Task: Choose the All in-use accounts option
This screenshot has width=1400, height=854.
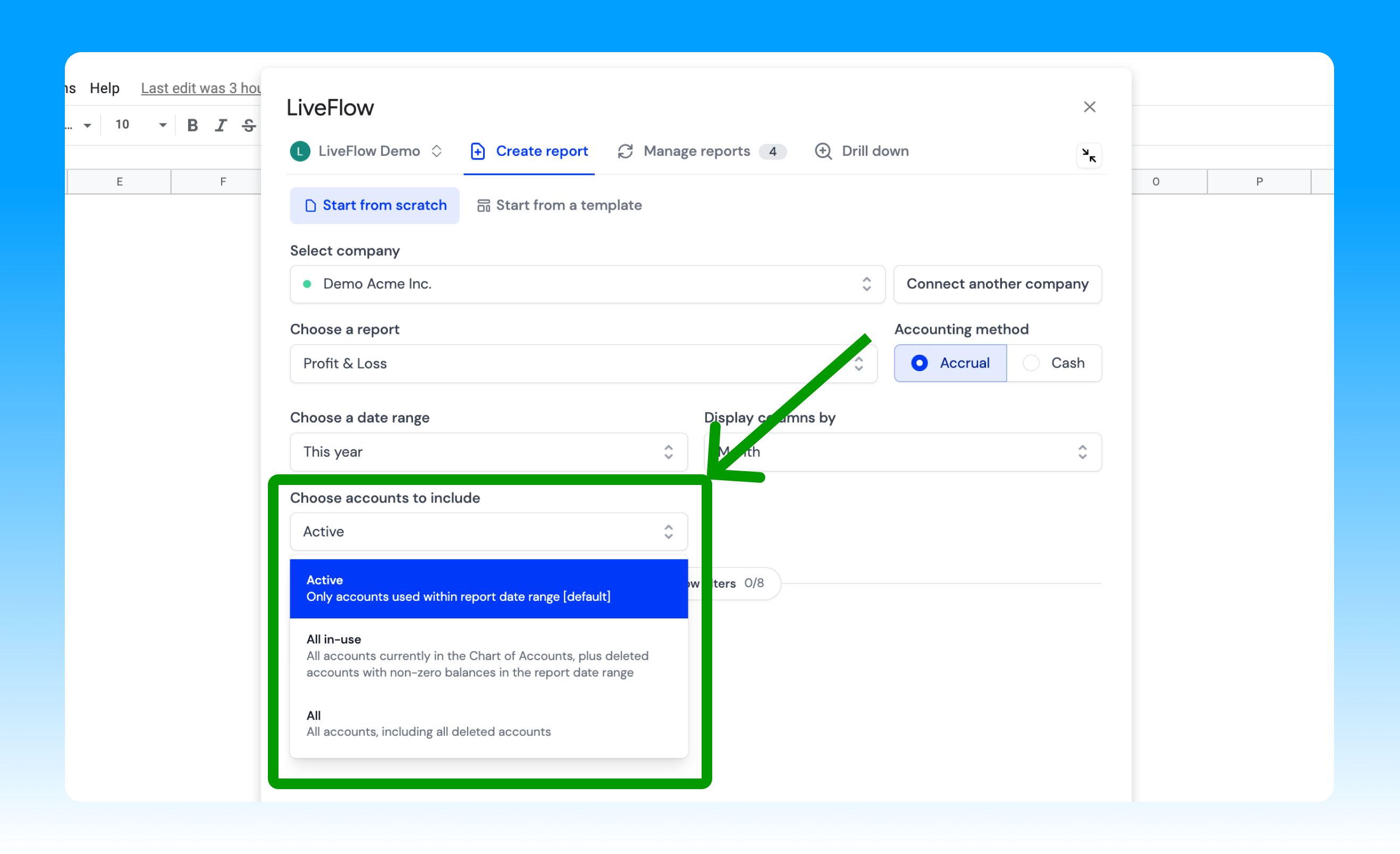Action: 488,656
